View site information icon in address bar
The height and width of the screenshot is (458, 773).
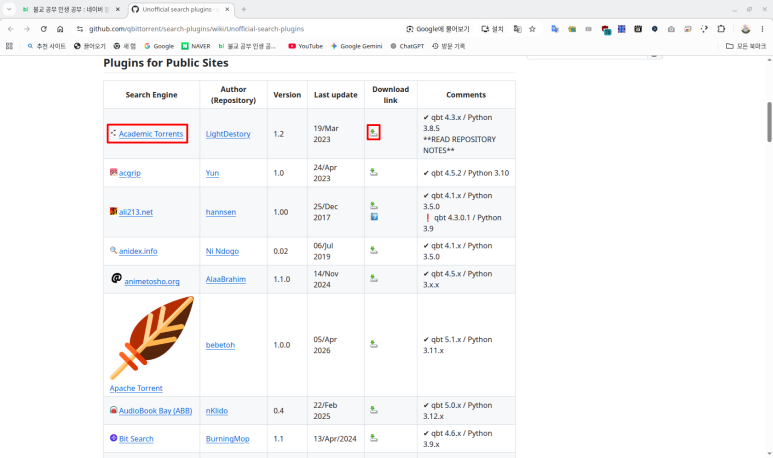tap(80, 29)
